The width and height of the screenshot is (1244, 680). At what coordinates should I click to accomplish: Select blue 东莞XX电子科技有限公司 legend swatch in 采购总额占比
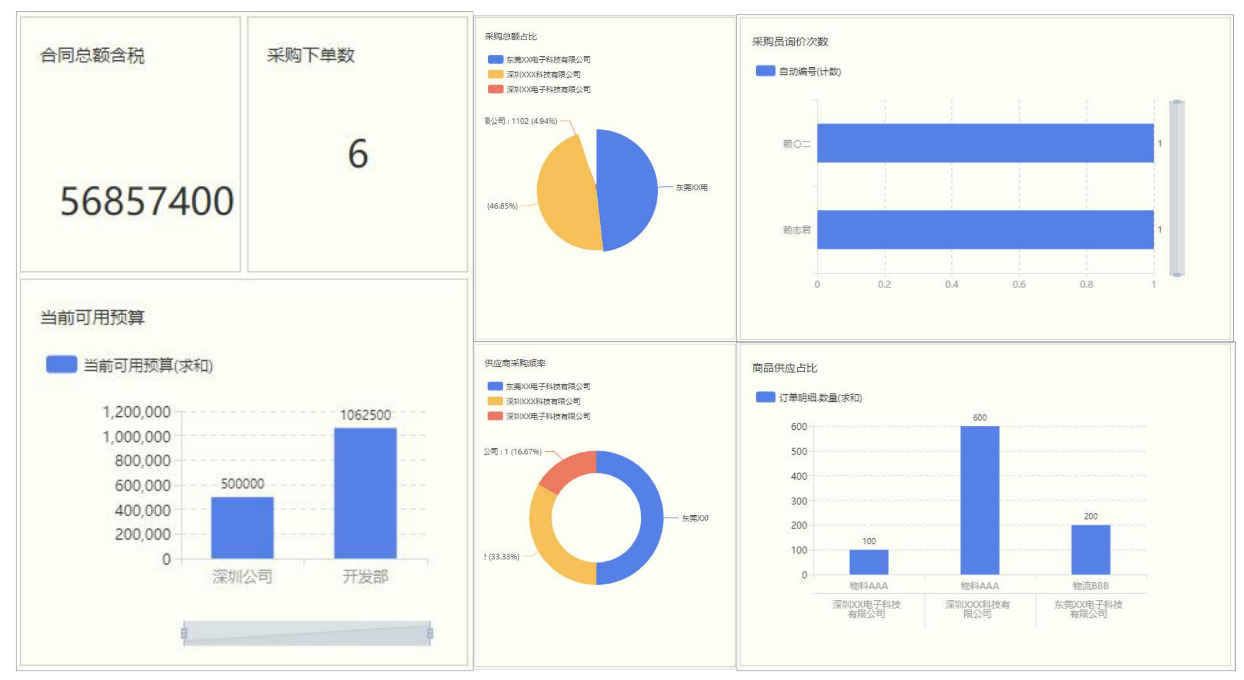[494, 60]
